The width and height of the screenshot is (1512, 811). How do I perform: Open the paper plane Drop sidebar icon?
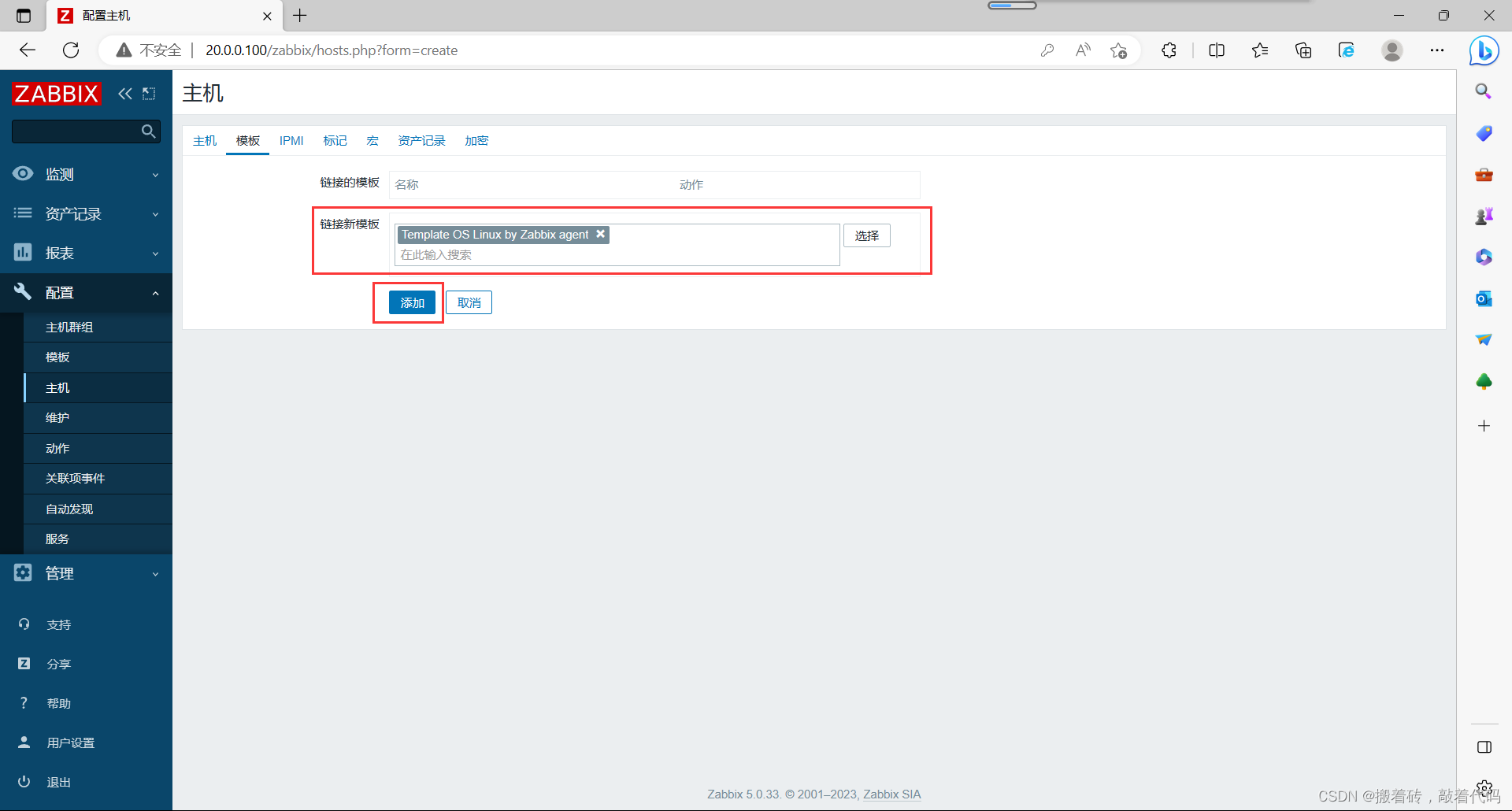[1484, 339]
